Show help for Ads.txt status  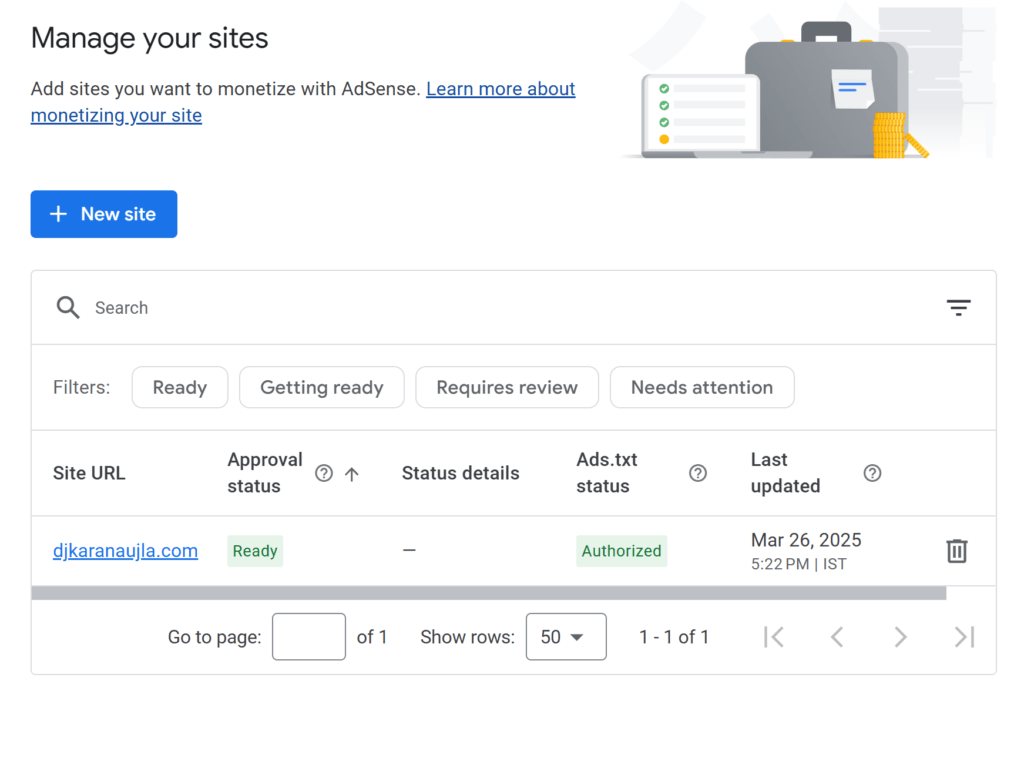tap(697, 473)
